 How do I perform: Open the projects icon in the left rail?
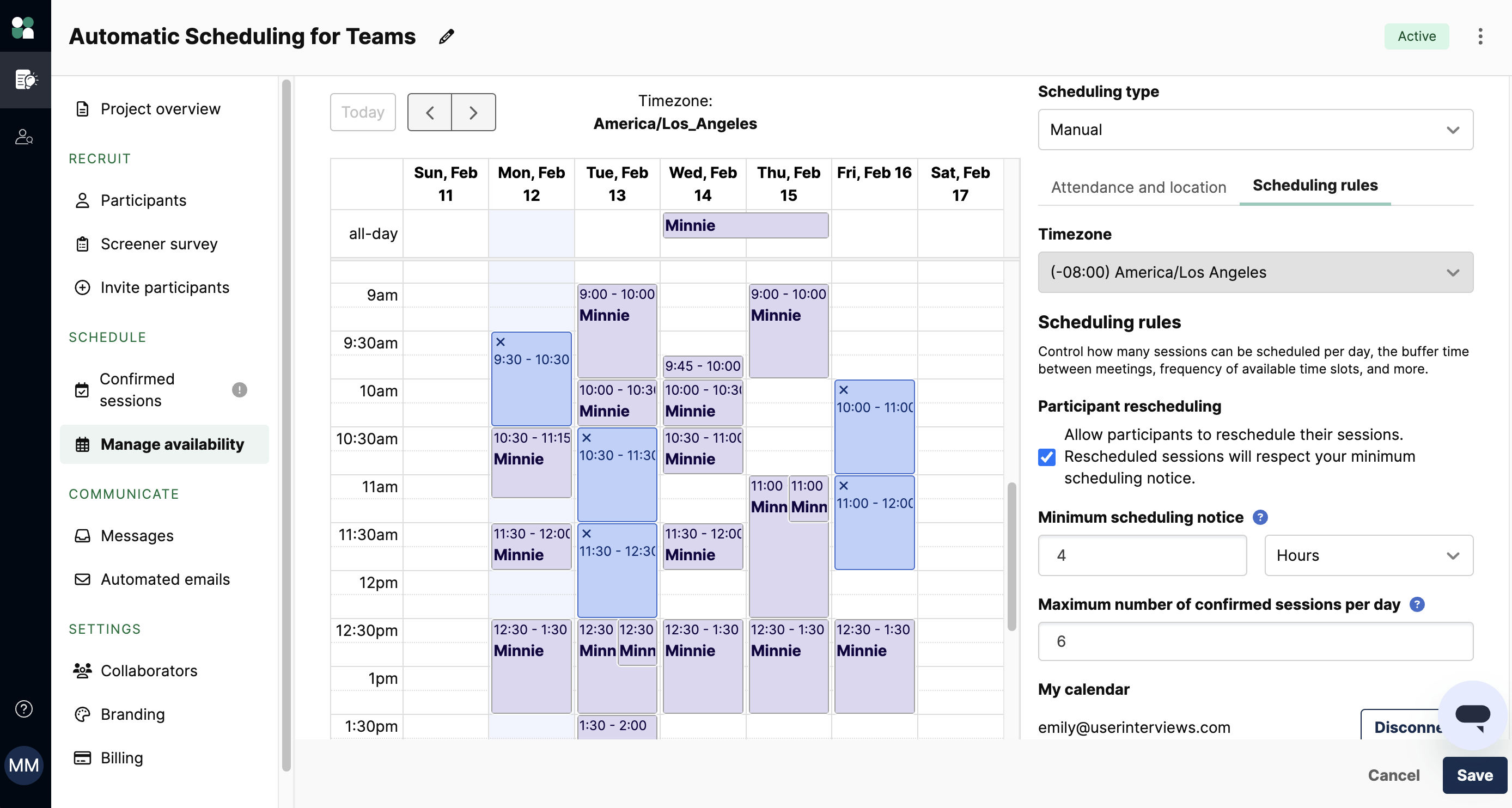(x=25, y=80)
